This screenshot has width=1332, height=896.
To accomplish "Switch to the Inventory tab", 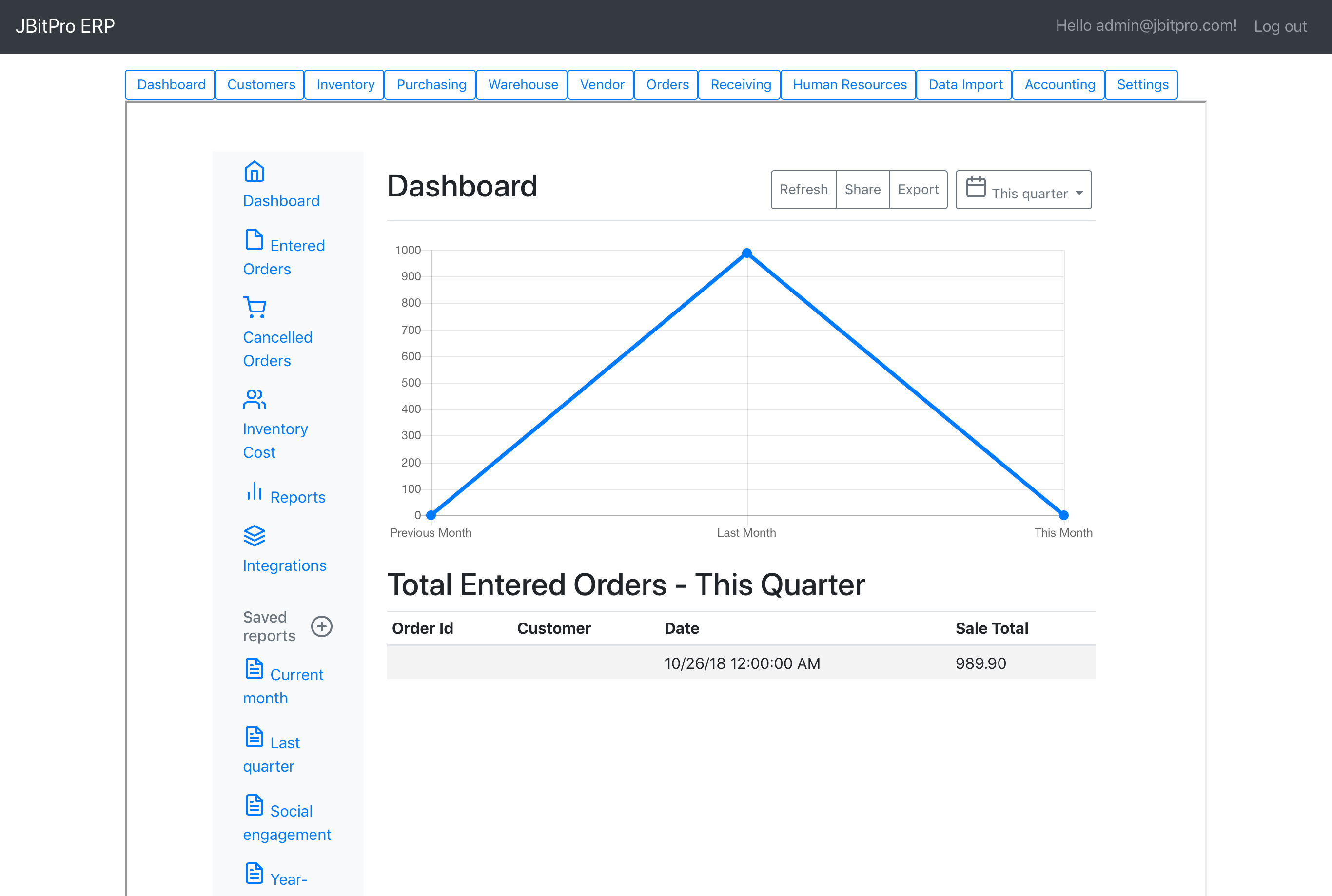I will tap(346, 84).
